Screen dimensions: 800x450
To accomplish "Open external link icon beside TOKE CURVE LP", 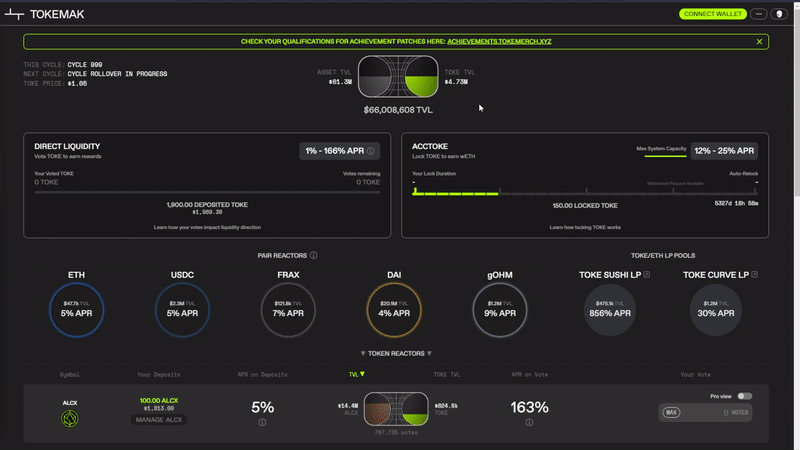I will pyautogui.click(x=755, y=274).
